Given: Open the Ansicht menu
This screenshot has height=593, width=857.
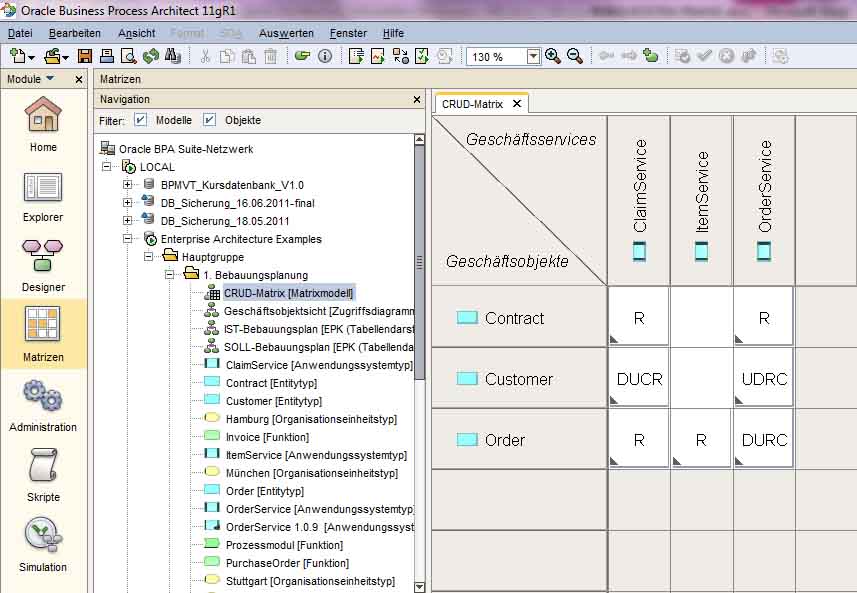Looking at the screenshot, I should [x=137, y=33].
